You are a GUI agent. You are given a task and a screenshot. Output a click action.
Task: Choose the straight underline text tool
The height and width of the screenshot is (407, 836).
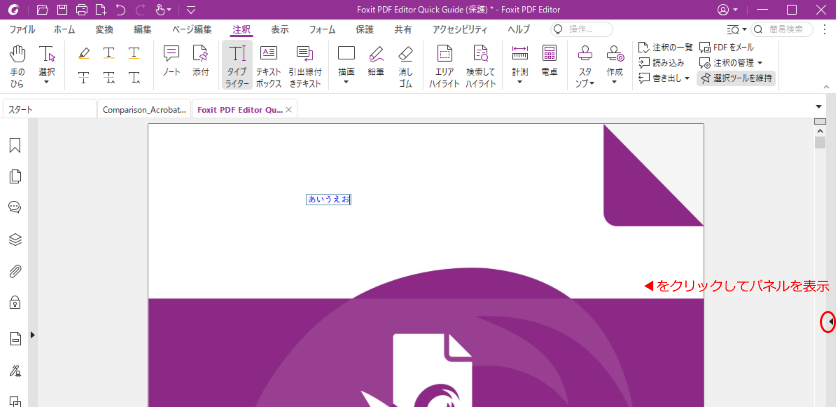click(x=134, y=53)
